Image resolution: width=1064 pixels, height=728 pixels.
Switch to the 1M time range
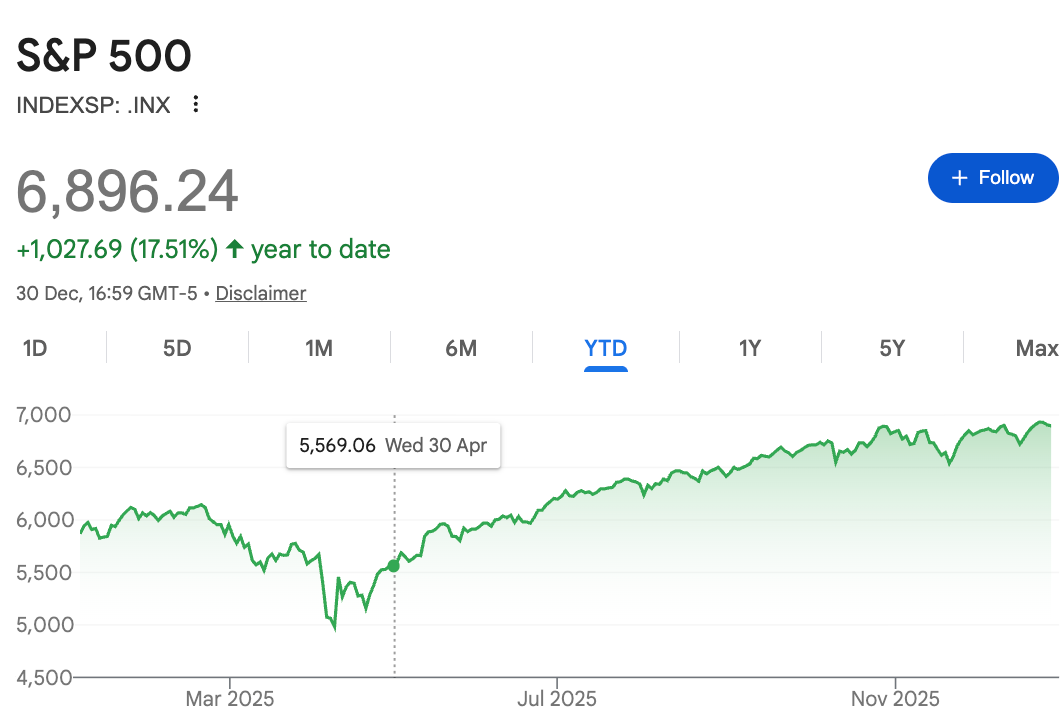(x=318, y=348)
